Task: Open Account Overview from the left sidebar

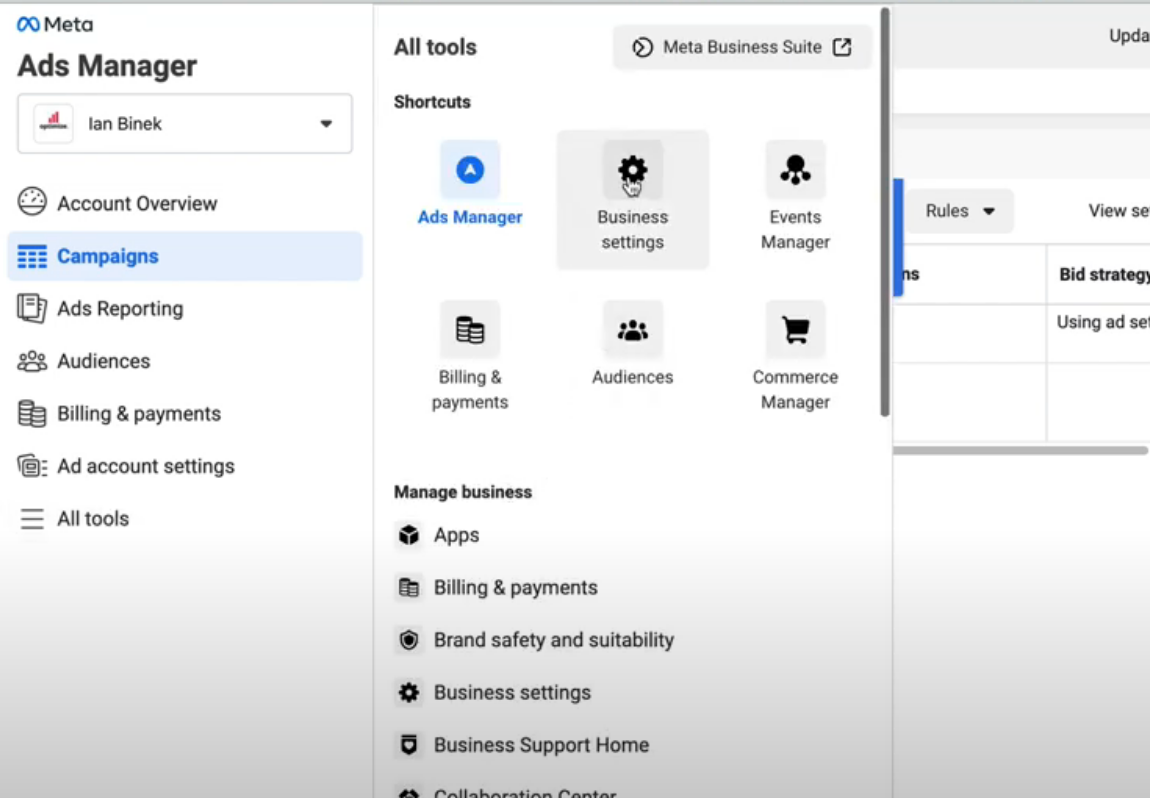Action: click(185, 203)
